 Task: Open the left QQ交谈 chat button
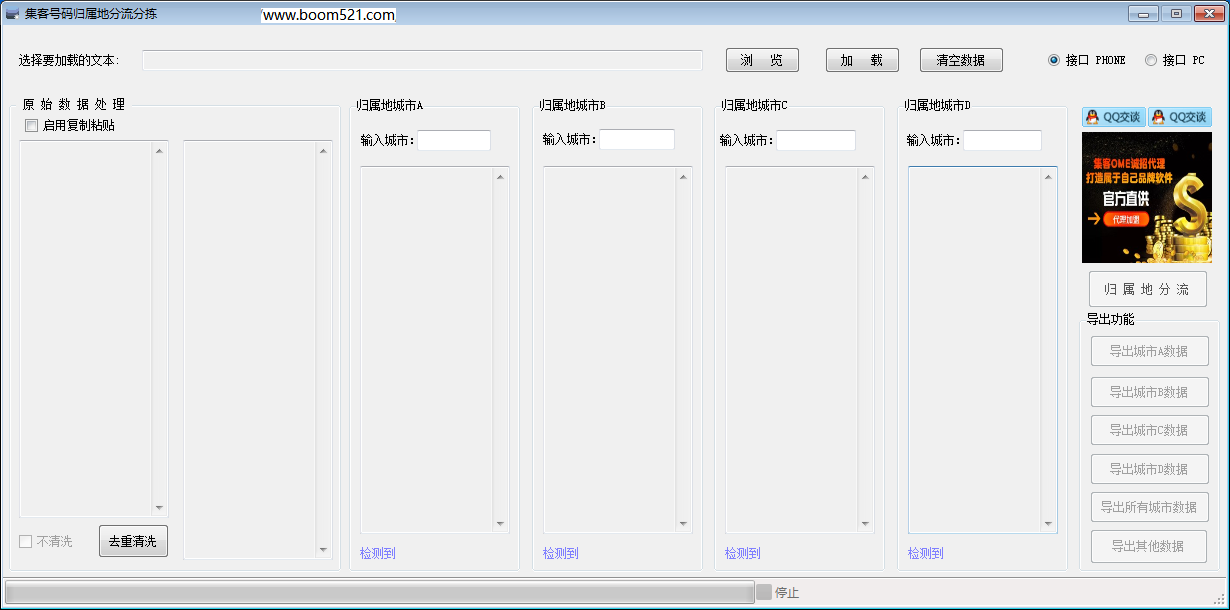tap(1113, 117)
